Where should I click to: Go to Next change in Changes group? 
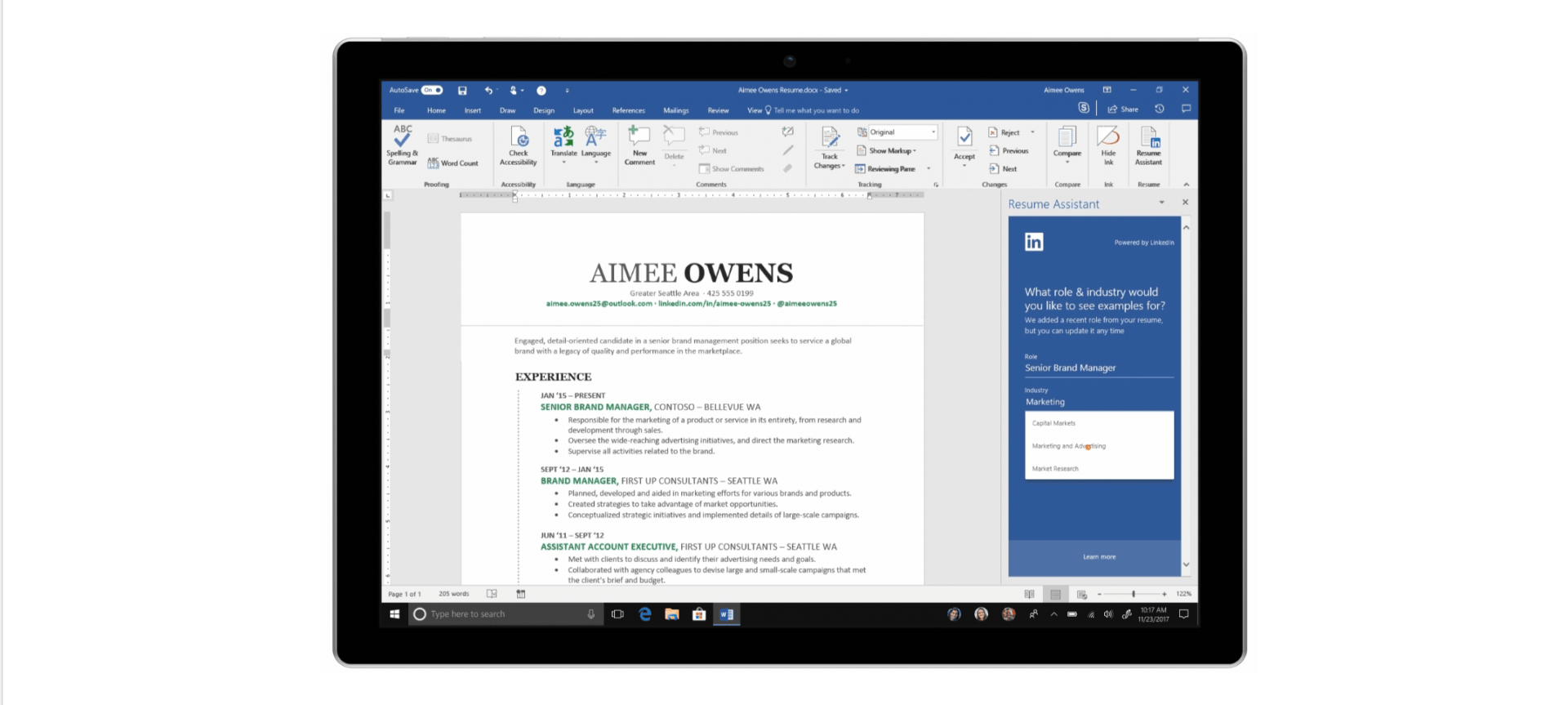1003,169
